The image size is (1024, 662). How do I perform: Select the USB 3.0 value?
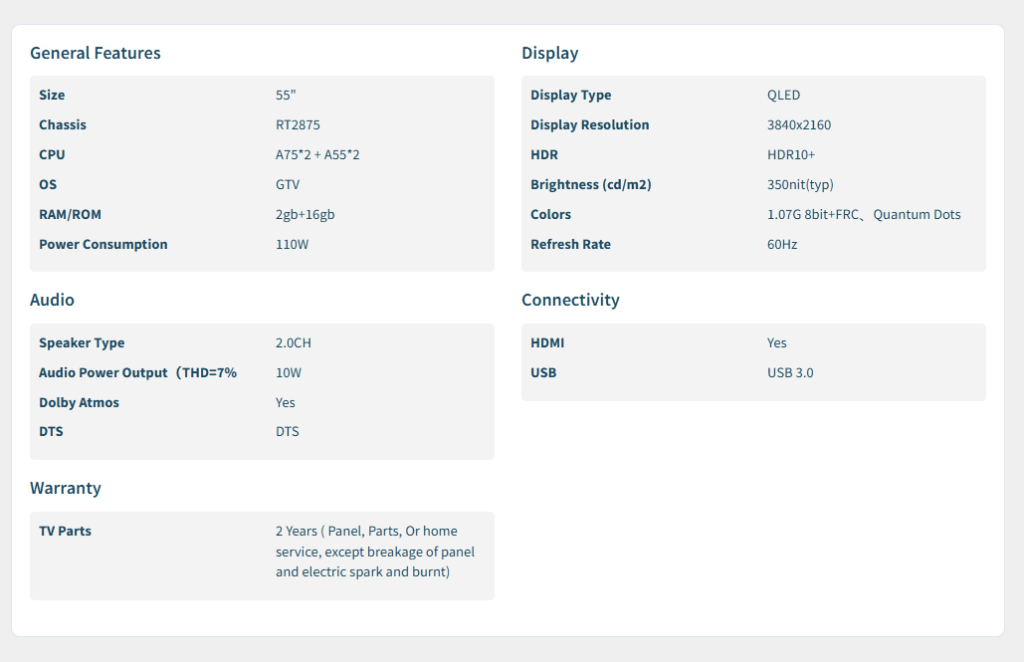(791, 373)
